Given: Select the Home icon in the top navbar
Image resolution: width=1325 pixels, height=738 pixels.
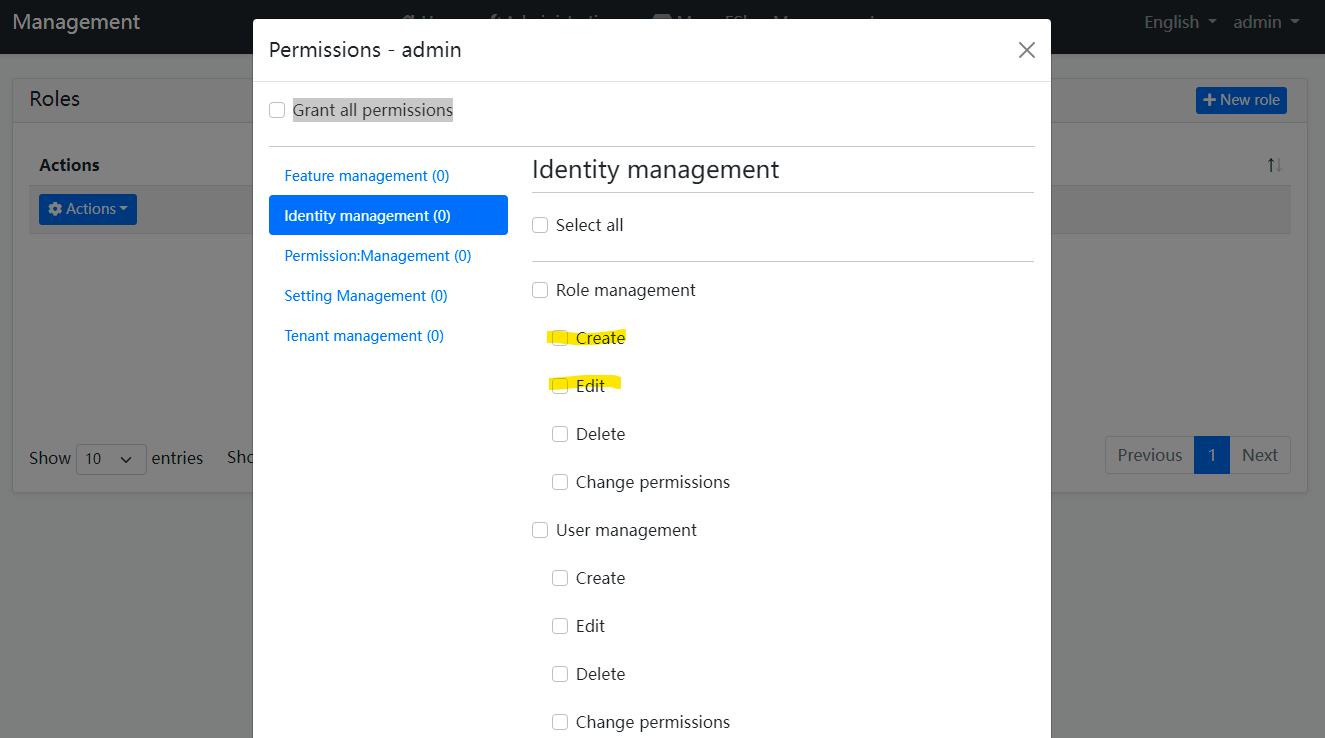Looking at the screenshot, I should (408, 20).
